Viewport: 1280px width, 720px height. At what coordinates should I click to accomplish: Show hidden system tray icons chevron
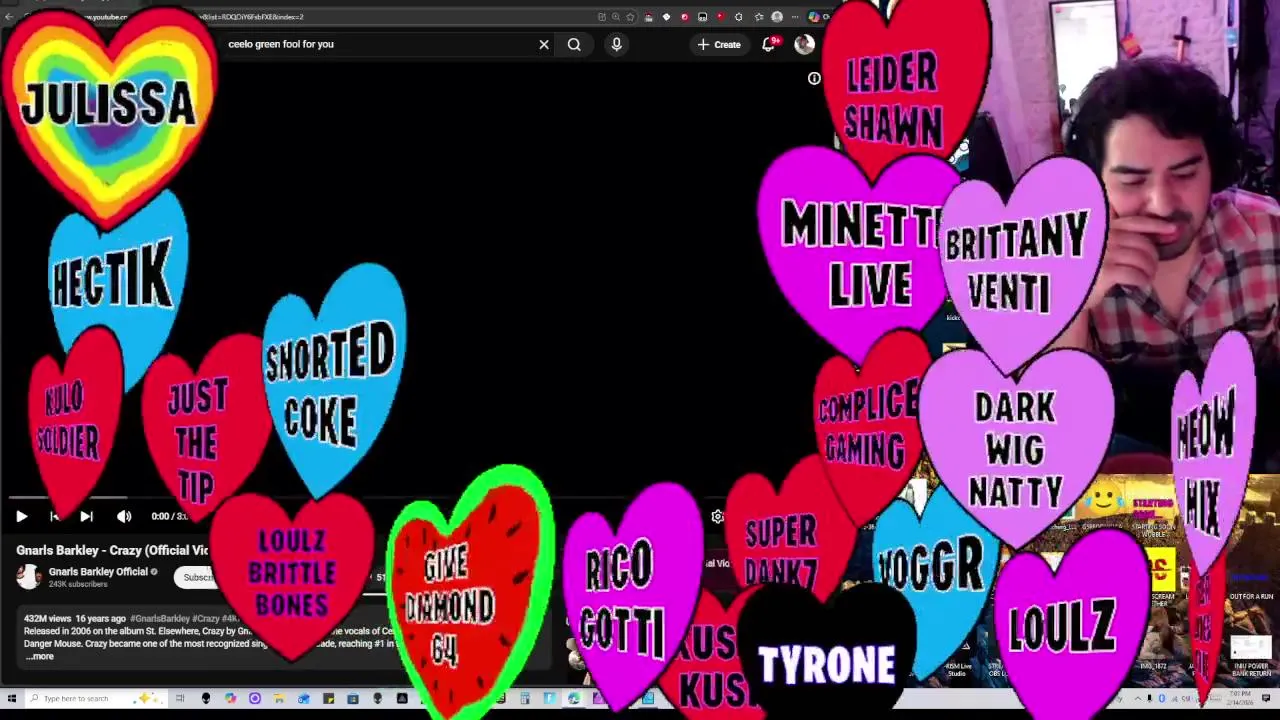coord(1138,698)
